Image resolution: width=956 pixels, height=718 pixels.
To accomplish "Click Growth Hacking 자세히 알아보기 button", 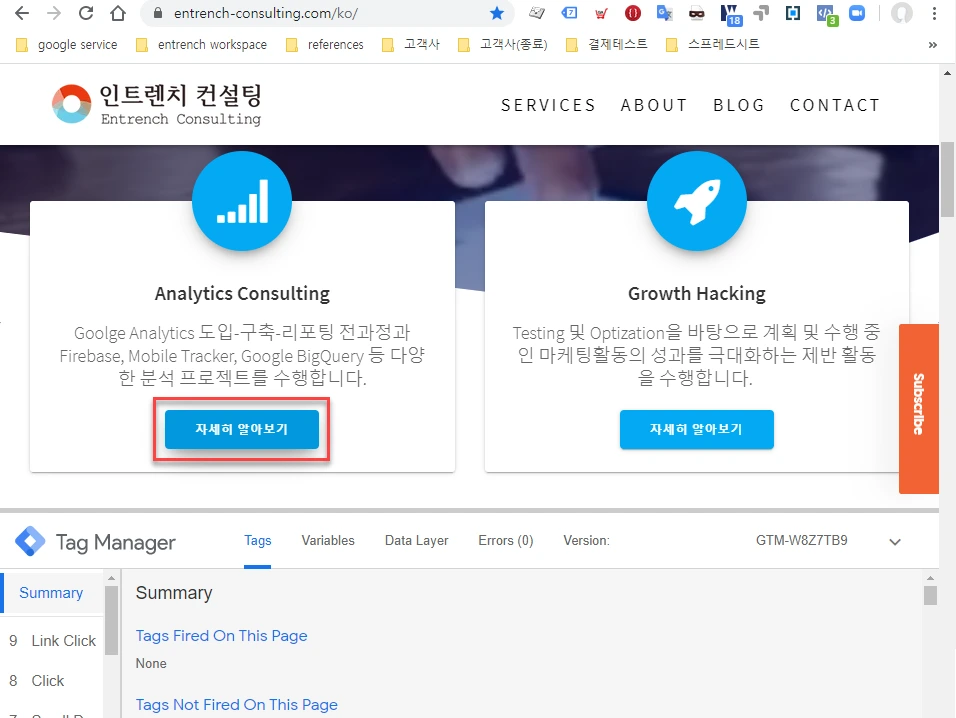I will pyautogui.click(x=696, y=429).
